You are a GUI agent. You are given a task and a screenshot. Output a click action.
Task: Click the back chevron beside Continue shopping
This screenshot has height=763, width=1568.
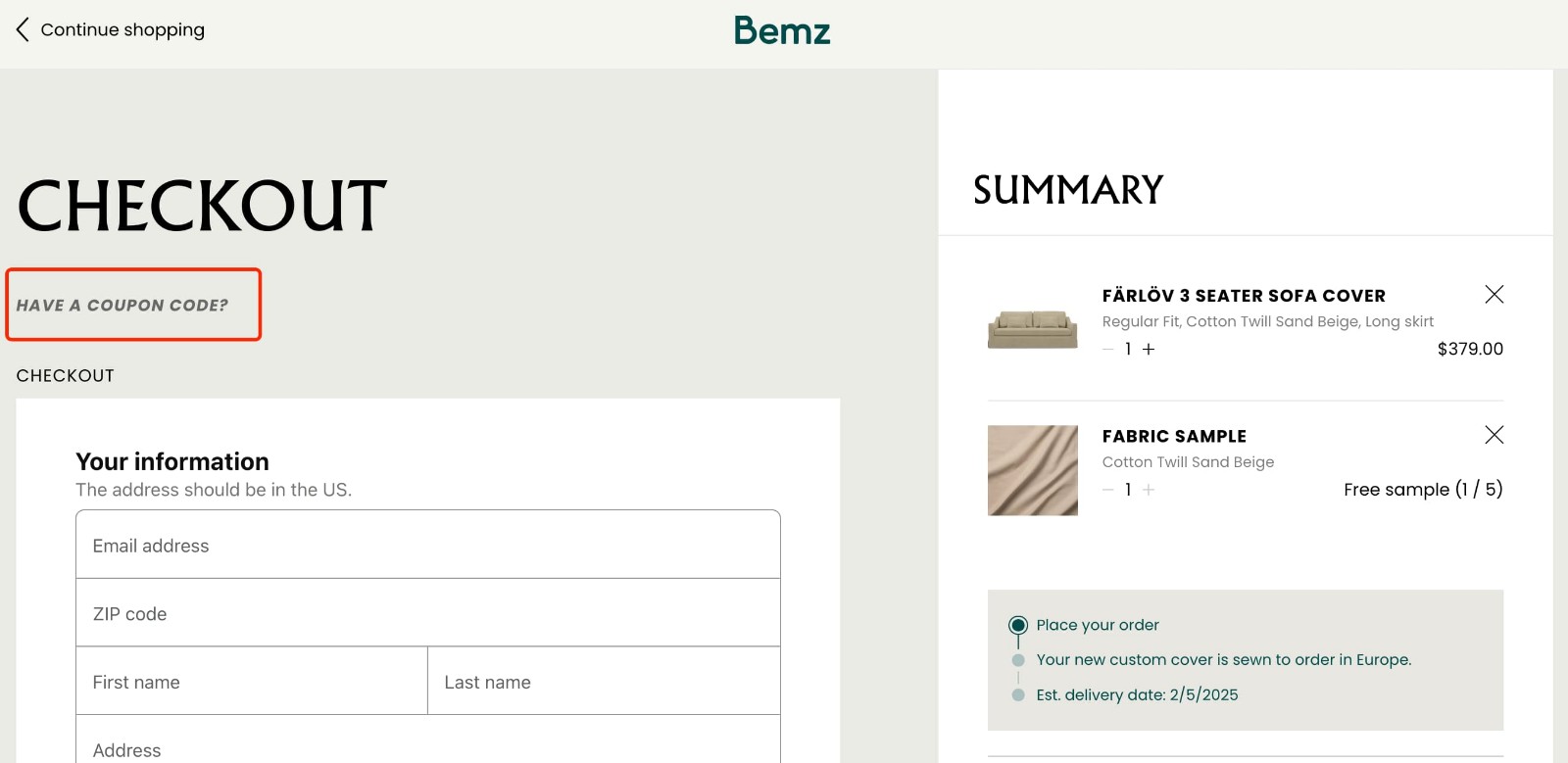tap(22, 29)
